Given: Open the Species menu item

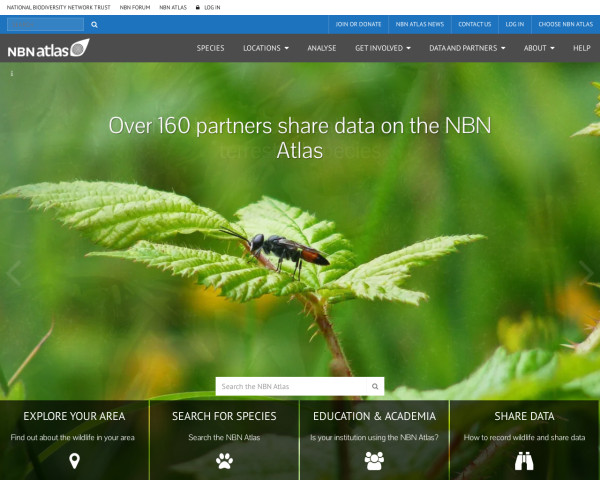Looking at the screenshot, I should pos(210,48).
